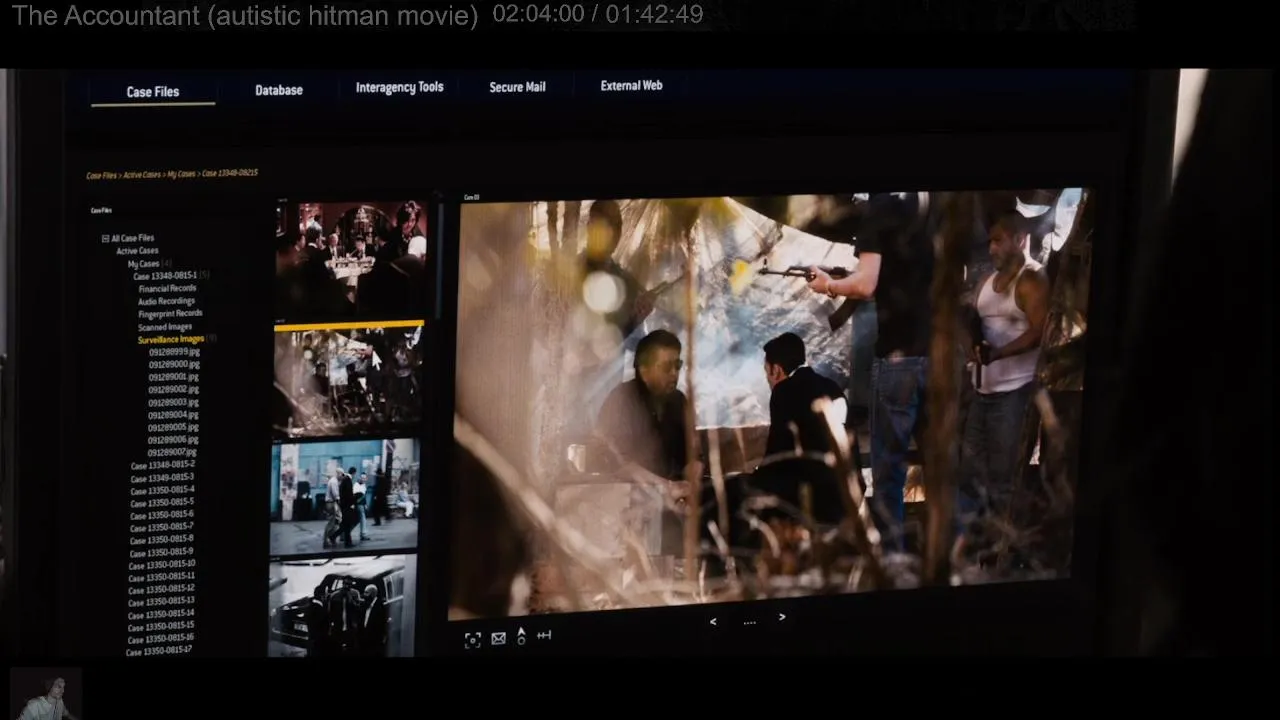Viewport: 1280px width, 720px height.
Task: Click the My Cases breadcrumb link
Action: point(181,174)
